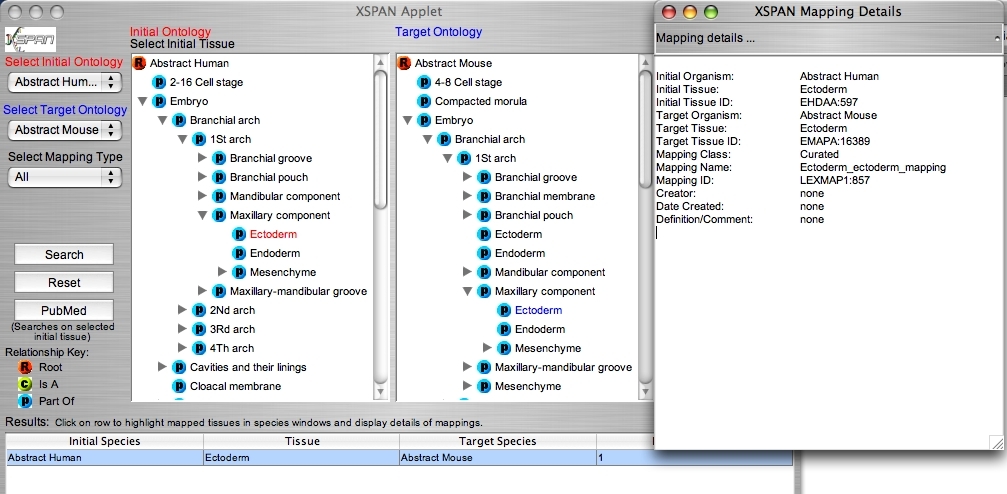This screenshot has width=1007, height=494.
Task: Click the Target Species column header
Action: coord(498,441)
